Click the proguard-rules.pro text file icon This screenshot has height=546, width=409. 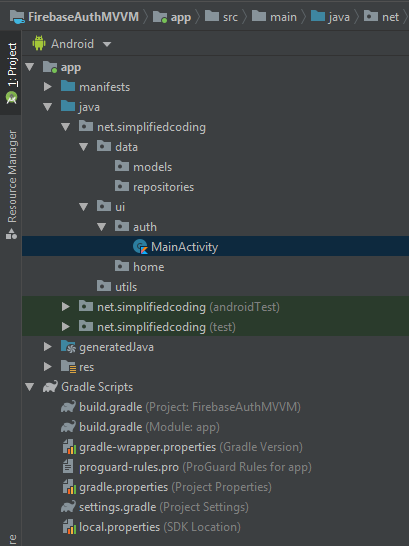point(68,467)
